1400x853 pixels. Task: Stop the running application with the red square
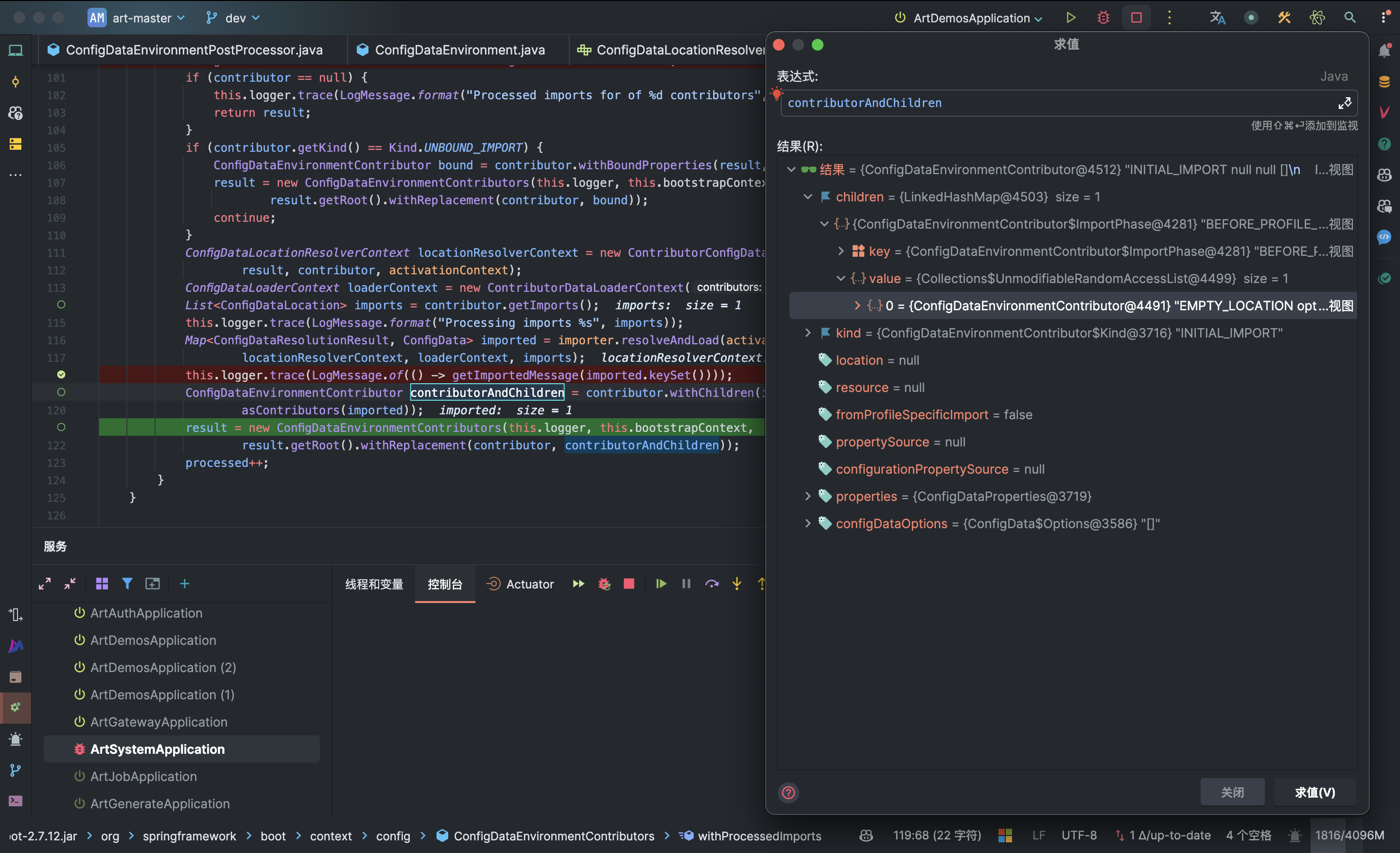1136,18
